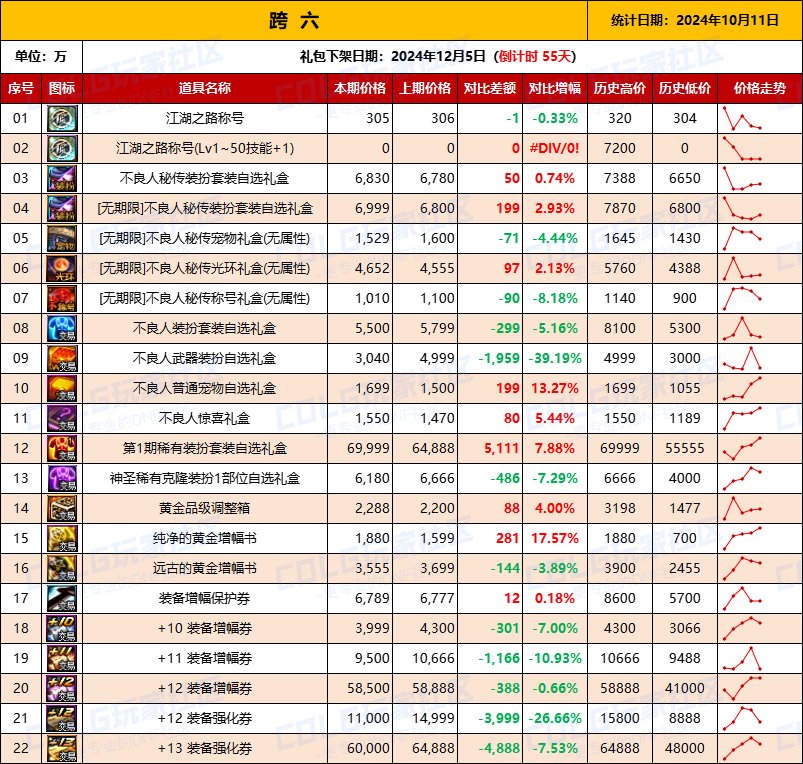
Task: Select the 上期价格 column header
Action: point(425,88)
